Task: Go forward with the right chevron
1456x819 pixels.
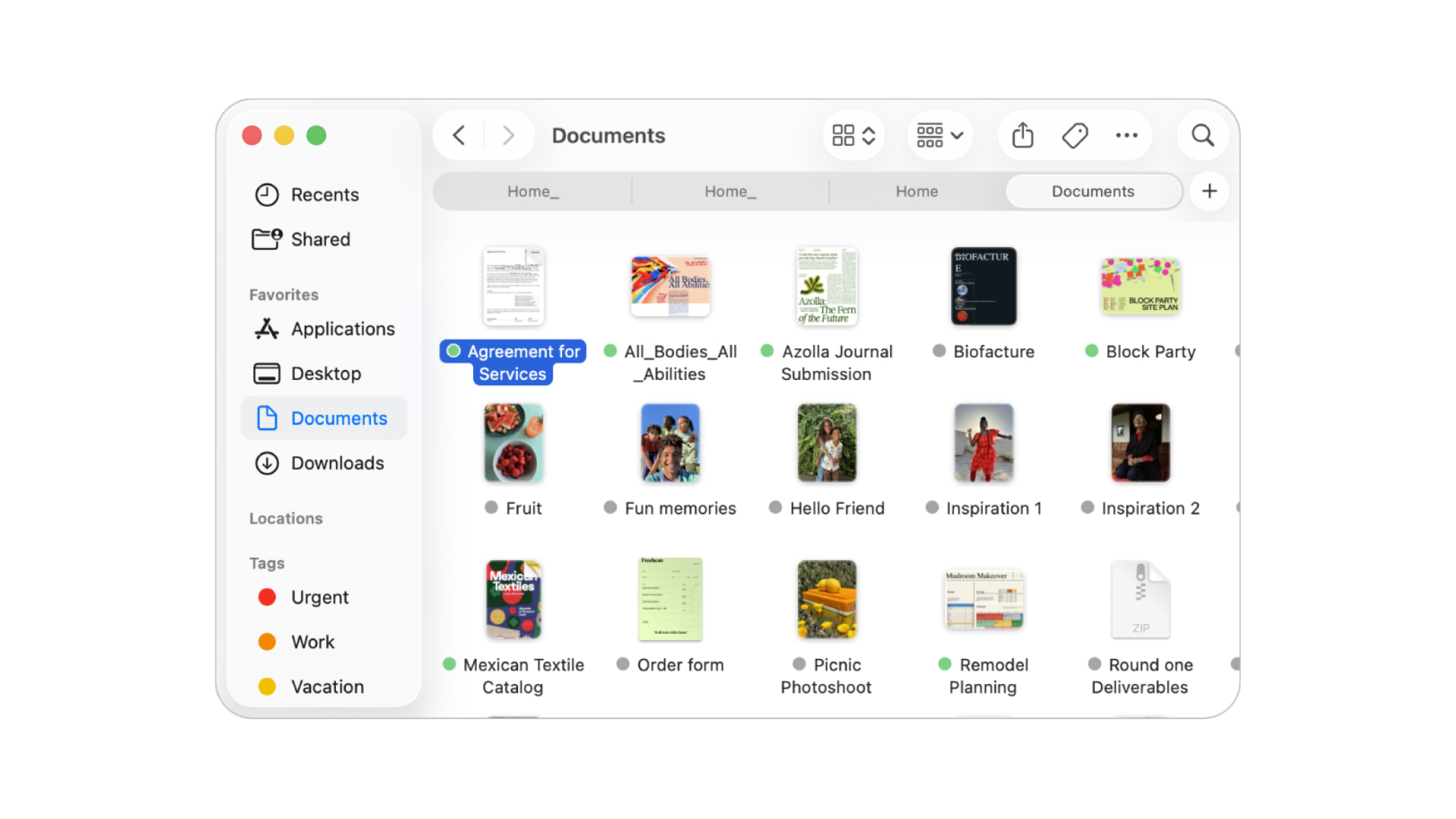Action: pyautogui.click(x=509, y=136)
